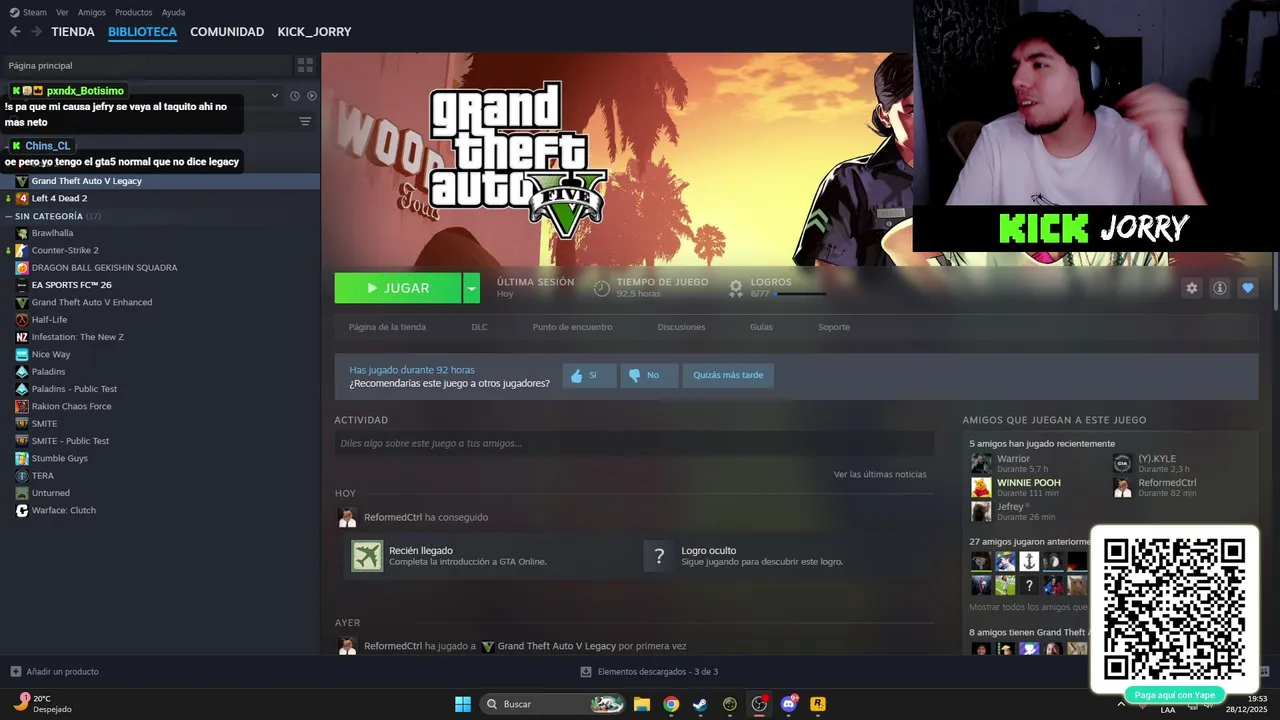The height and width of the screenshot is (720, 1280).
Task: Select Stumble Guys game icon
Action: 22,458
